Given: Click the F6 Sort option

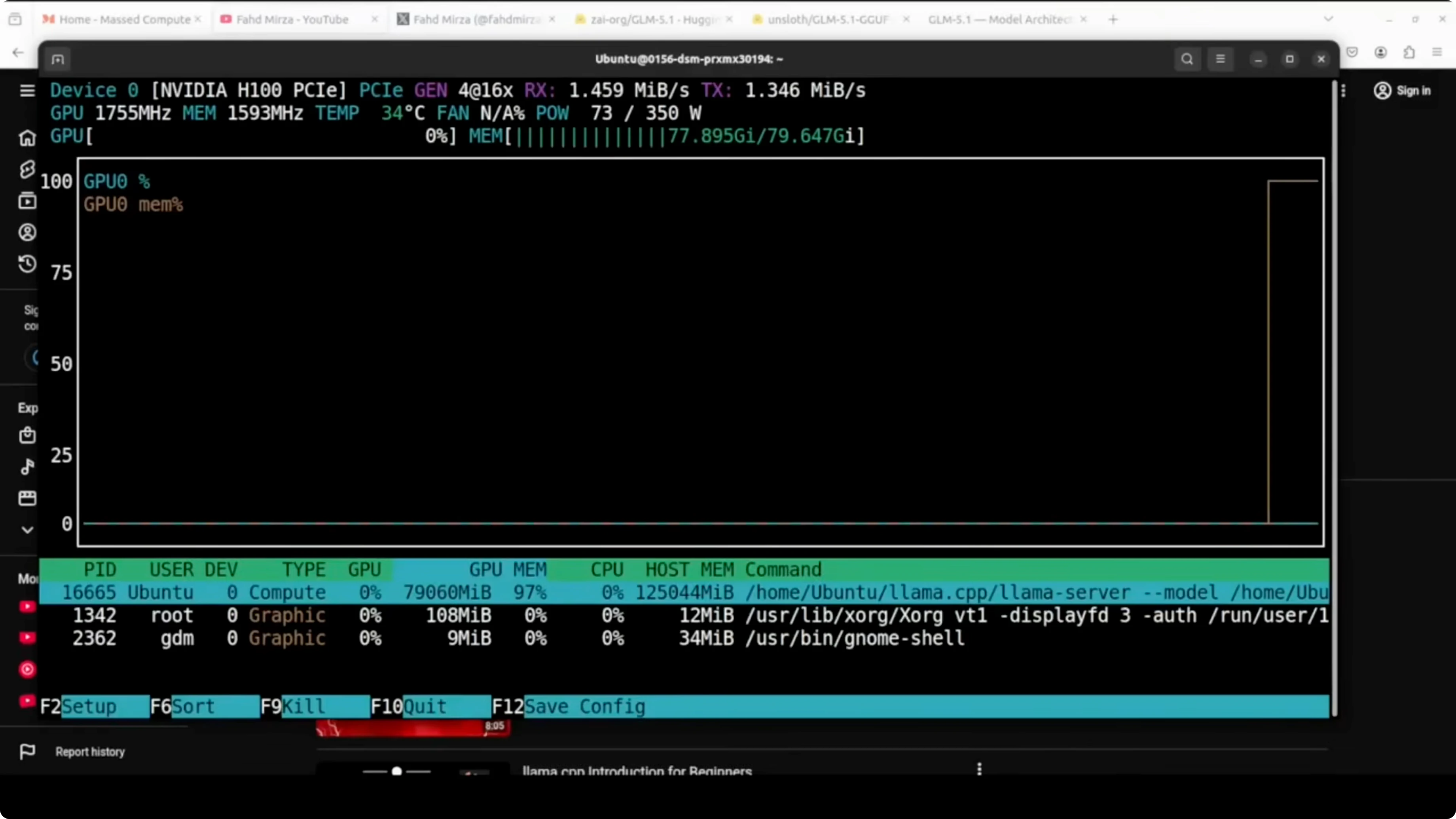Looking at the screenshot, I should click(193, 707).
